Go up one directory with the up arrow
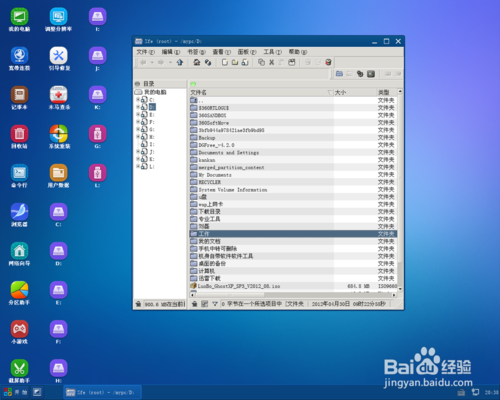Image resolution: width=500 pixels, height=400 pixels. (x=180, y=62)
